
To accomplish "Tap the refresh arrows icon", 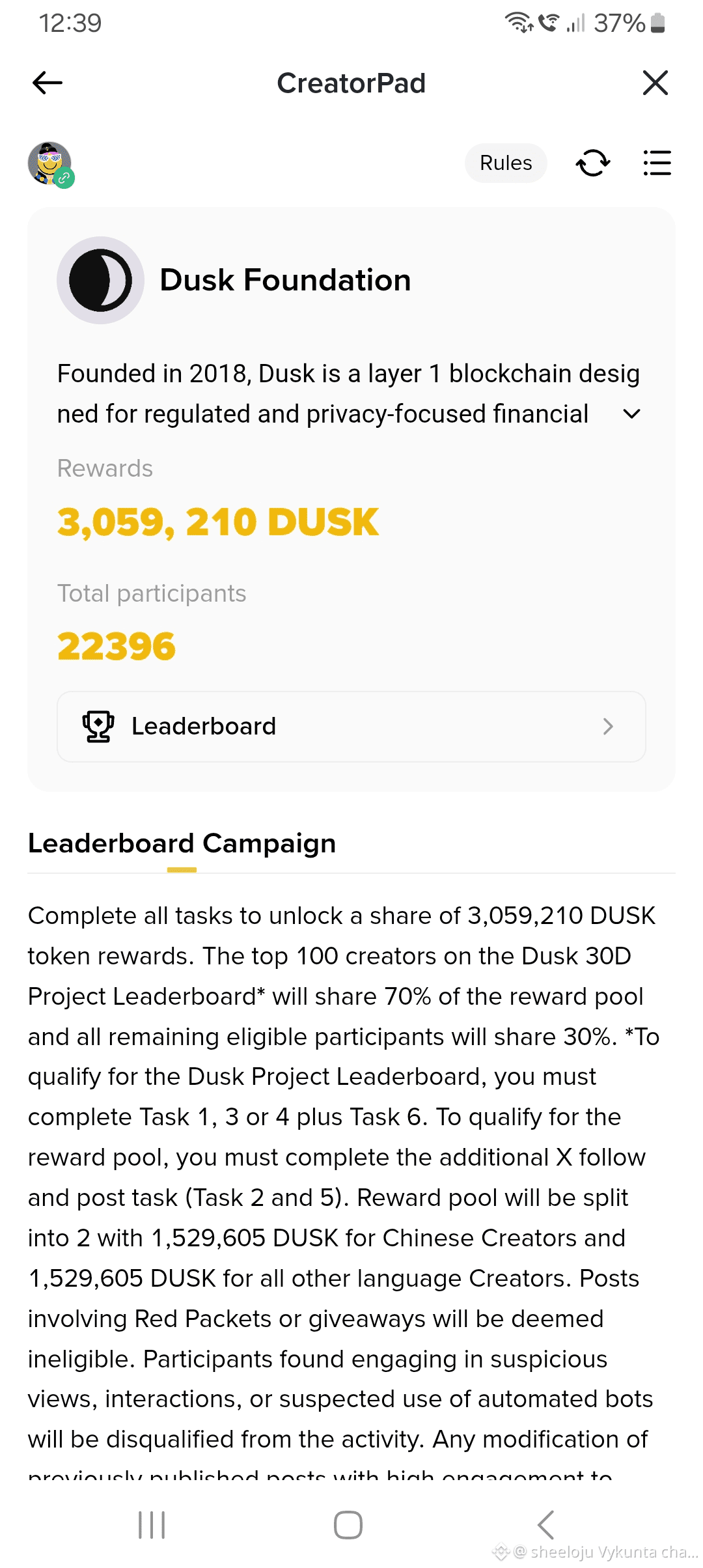I will tap(592, 163).
